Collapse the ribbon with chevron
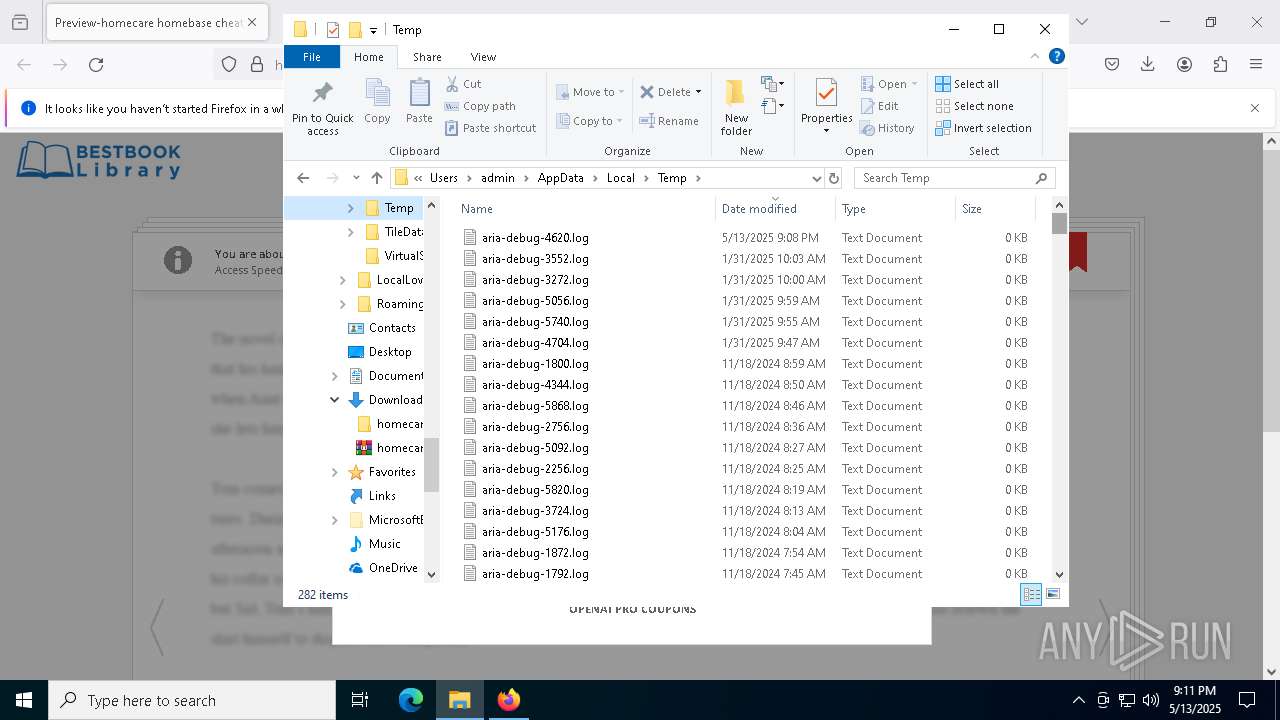 click(1035, 56)
